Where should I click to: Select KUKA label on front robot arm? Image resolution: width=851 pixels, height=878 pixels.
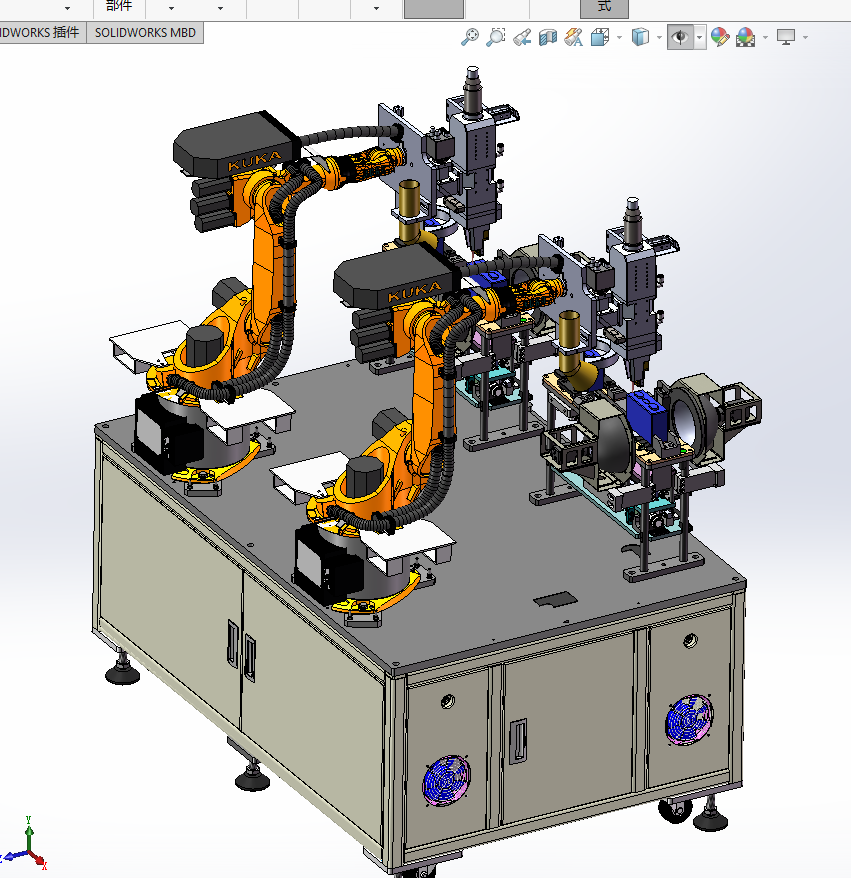point(414,291)
